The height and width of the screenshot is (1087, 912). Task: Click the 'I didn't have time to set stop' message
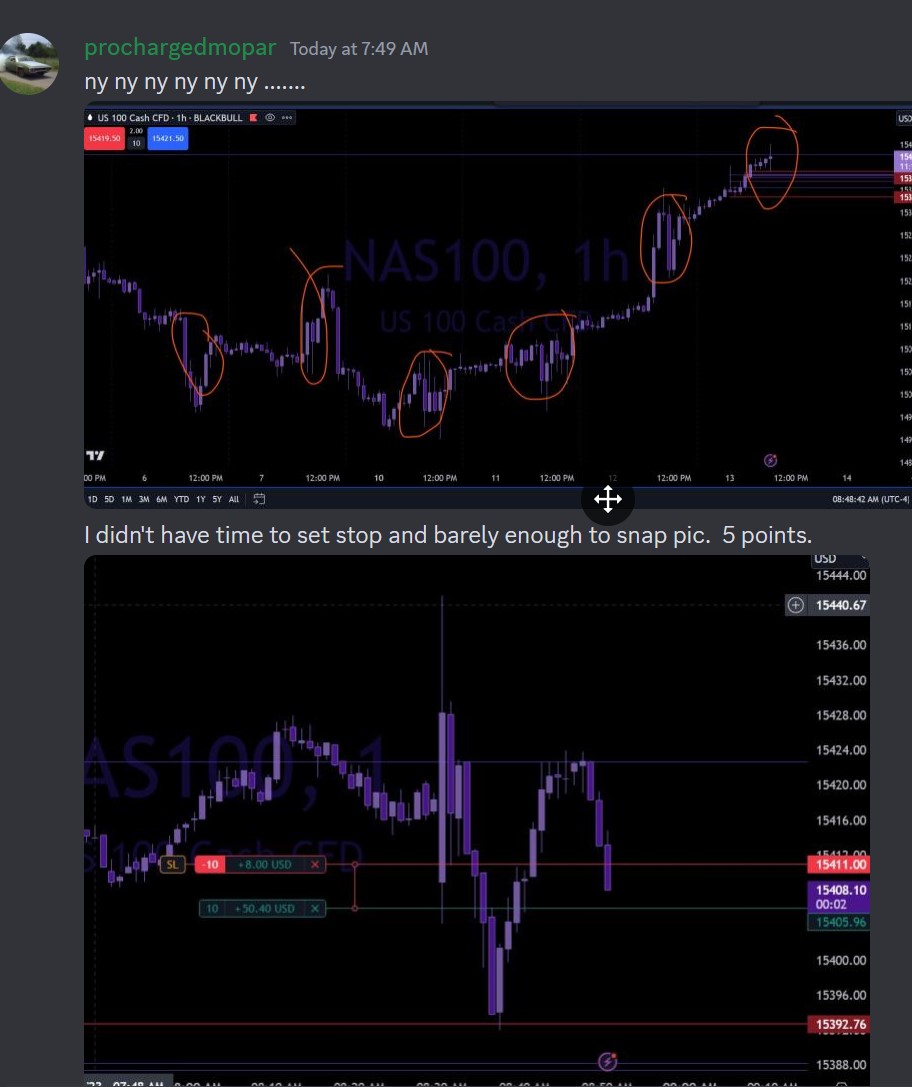click(x=448, y=536)
